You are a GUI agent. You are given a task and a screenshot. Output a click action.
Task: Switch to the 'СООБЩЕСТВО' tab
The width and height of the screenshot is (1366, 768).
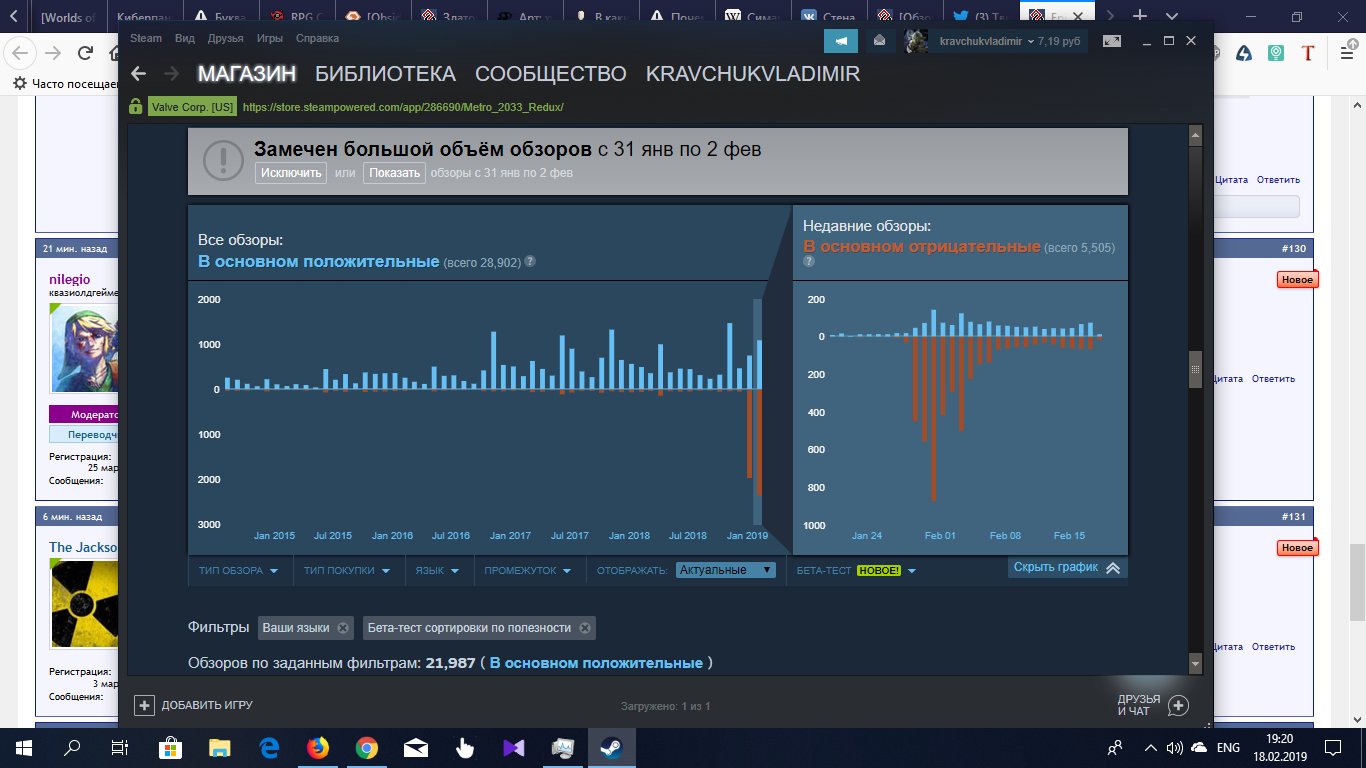click(x=551, y=74)
